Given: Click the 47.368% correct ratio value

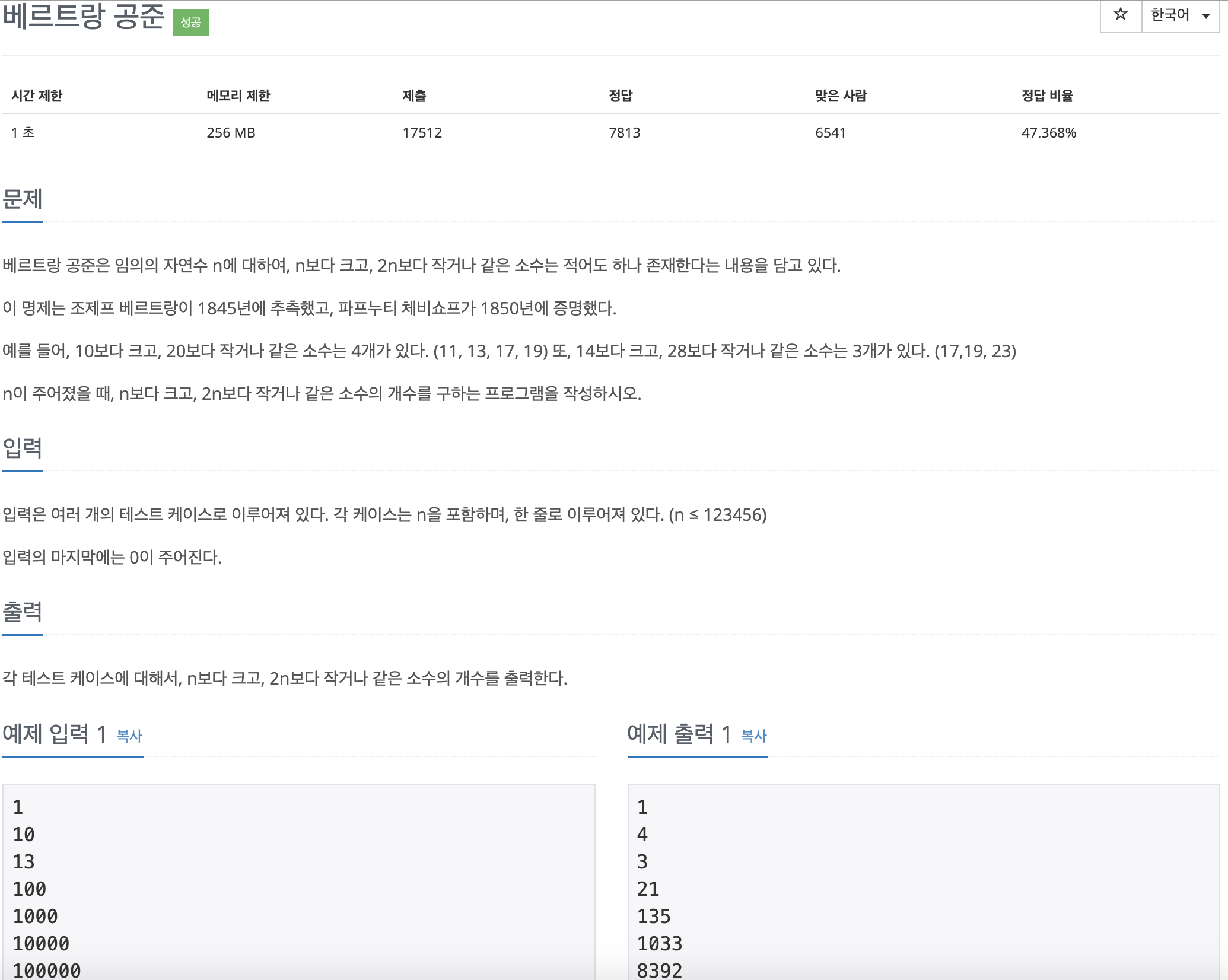Looking at the screenshot, I should click(x=1048, y=133).
